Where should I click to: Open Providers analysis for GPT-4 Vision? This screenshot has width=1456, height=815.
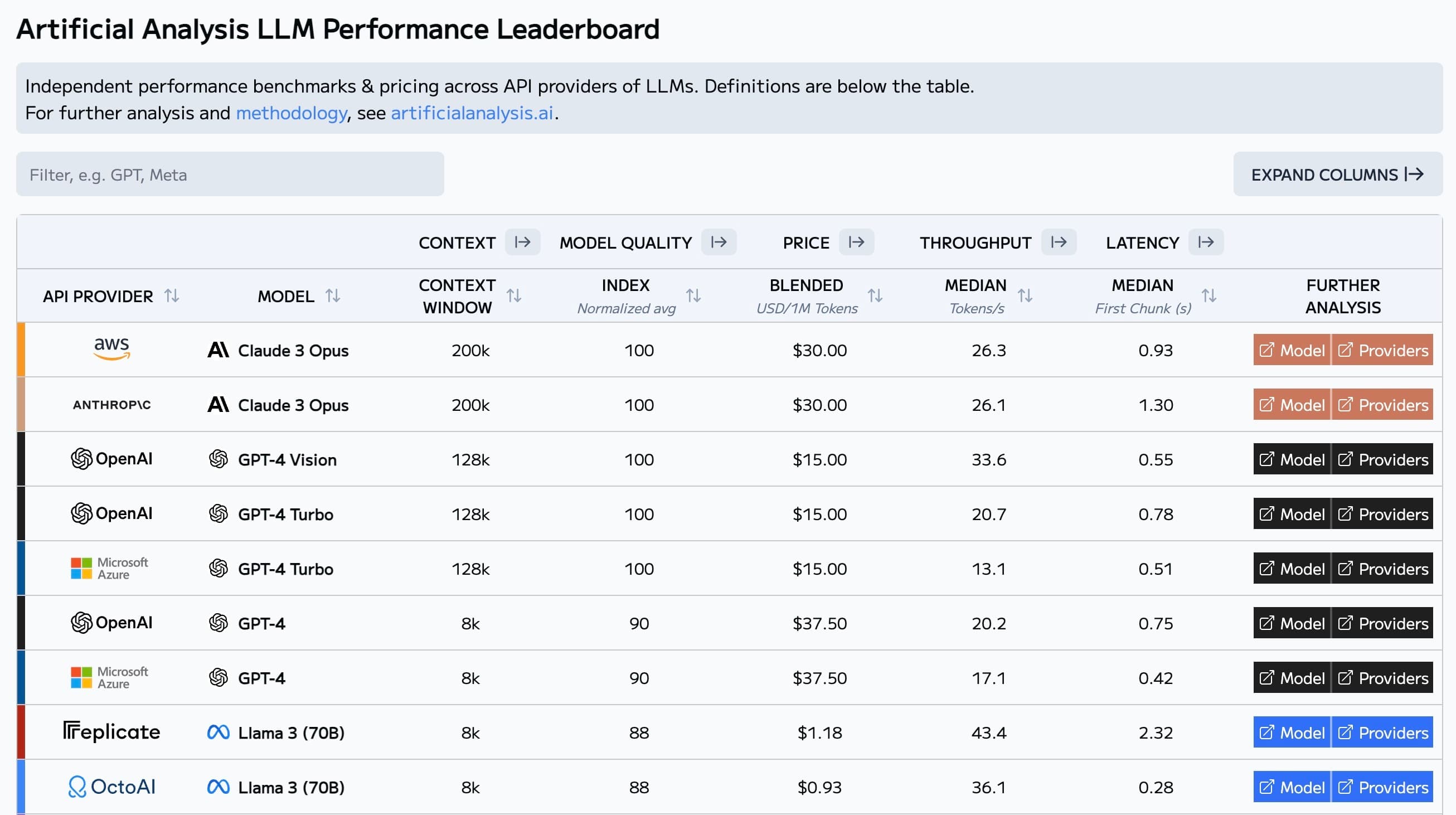(x=1382, y=459)
